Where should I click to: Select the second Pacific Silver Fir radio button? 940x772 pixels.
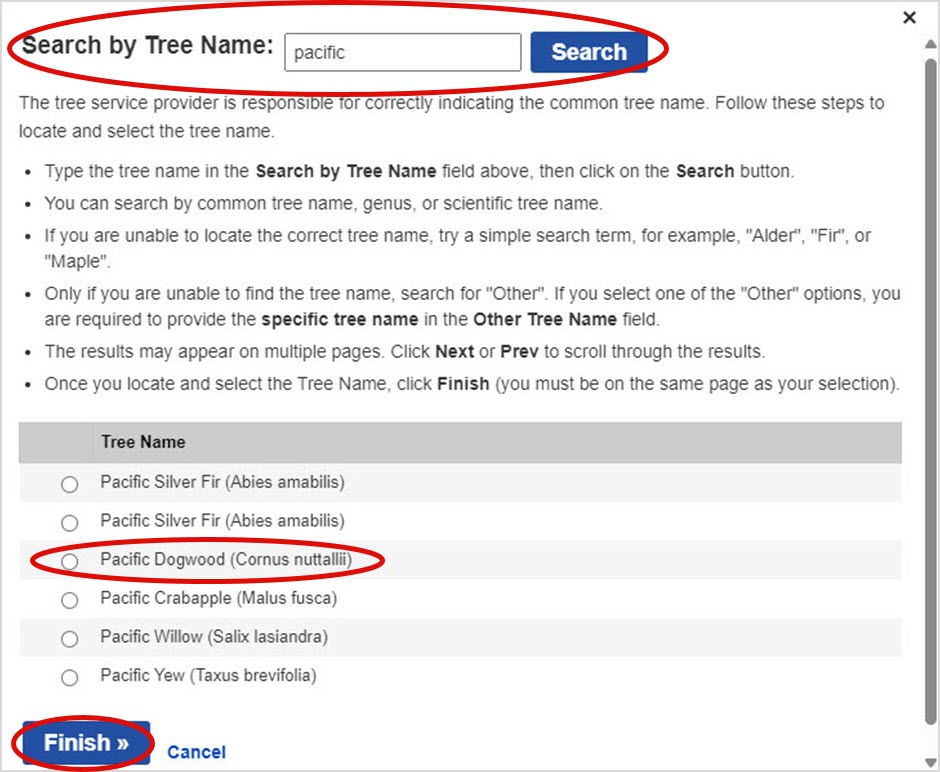(69, 523)
